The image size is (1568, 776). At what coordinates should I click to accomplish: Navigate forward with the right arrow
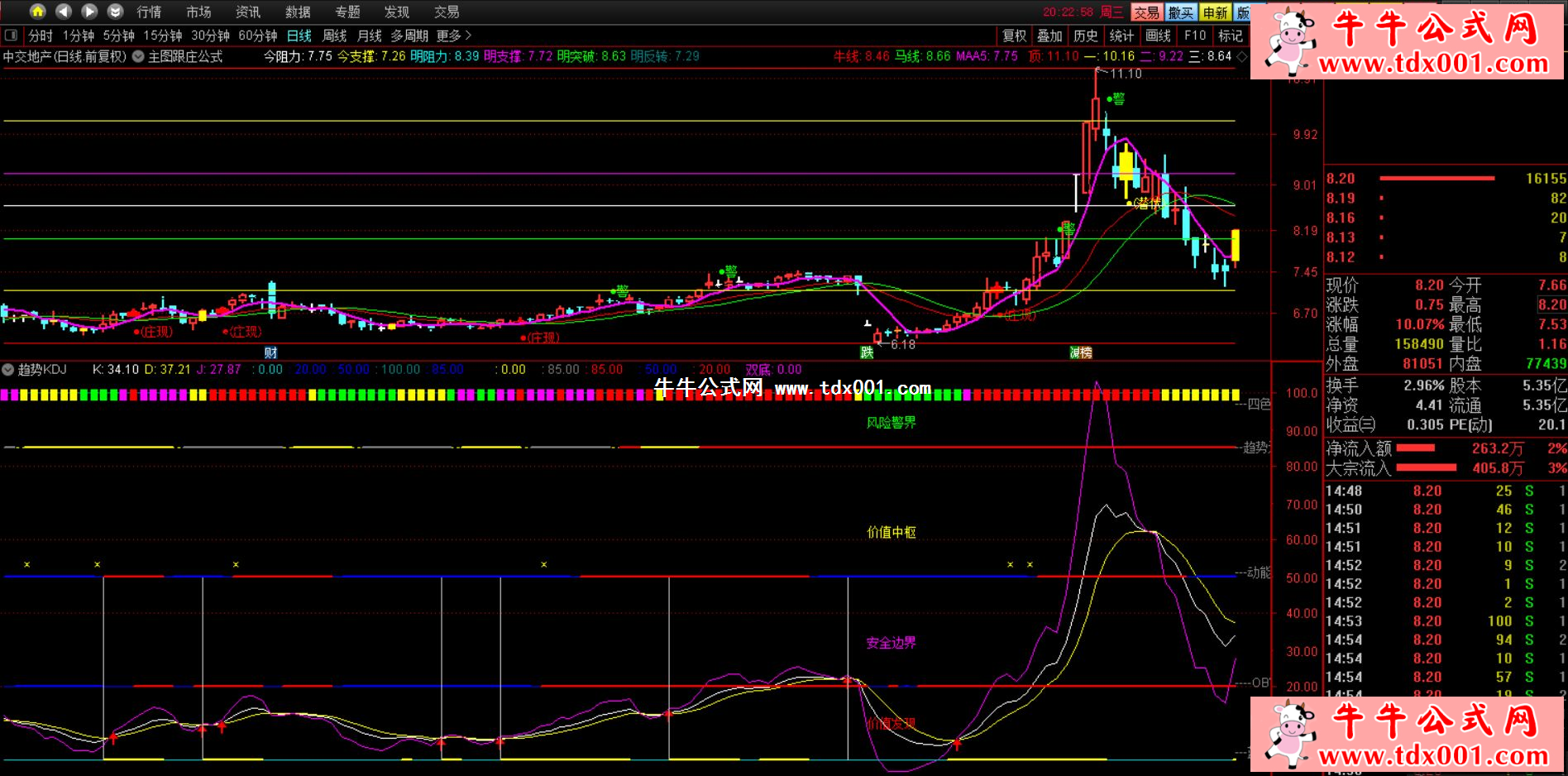tap(89, 12)
